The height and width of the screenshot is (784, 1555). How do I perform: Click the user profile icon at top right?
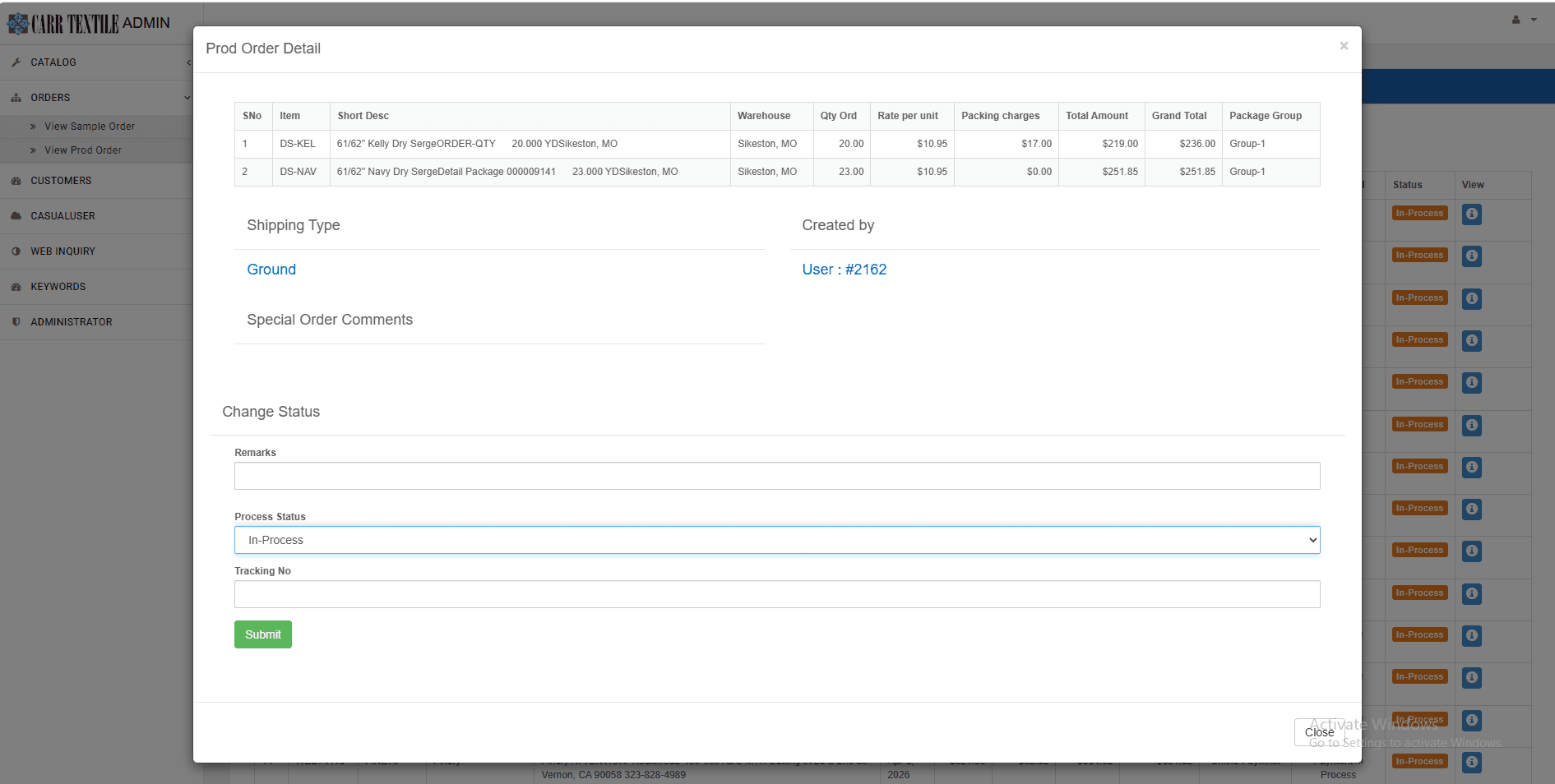click(1514, 19)
